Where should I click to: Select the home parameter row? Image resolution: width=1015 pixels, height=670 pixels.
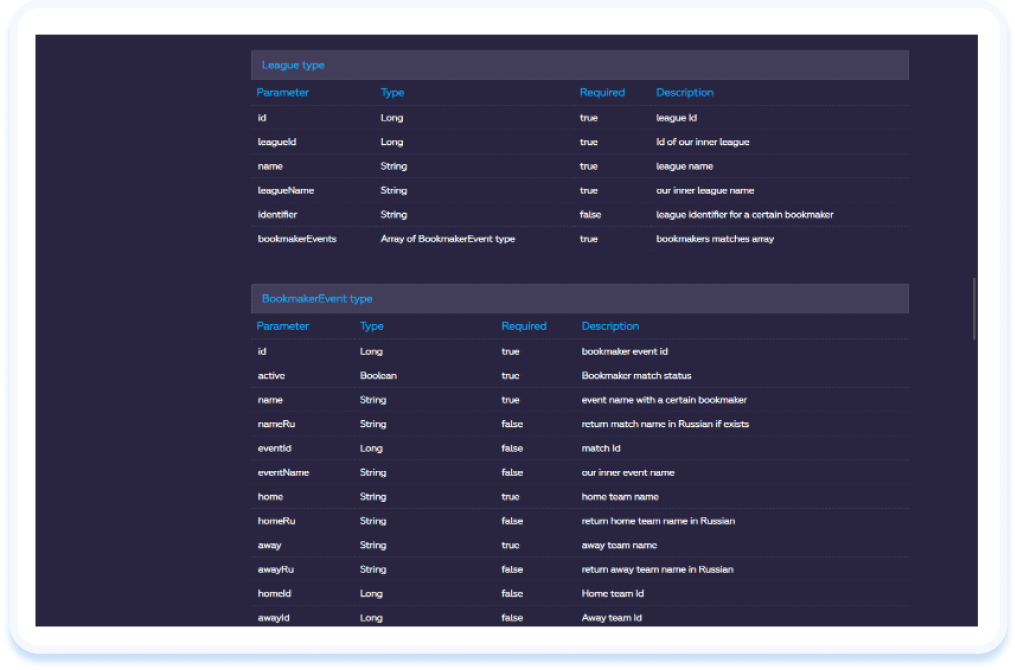[268, 496]
